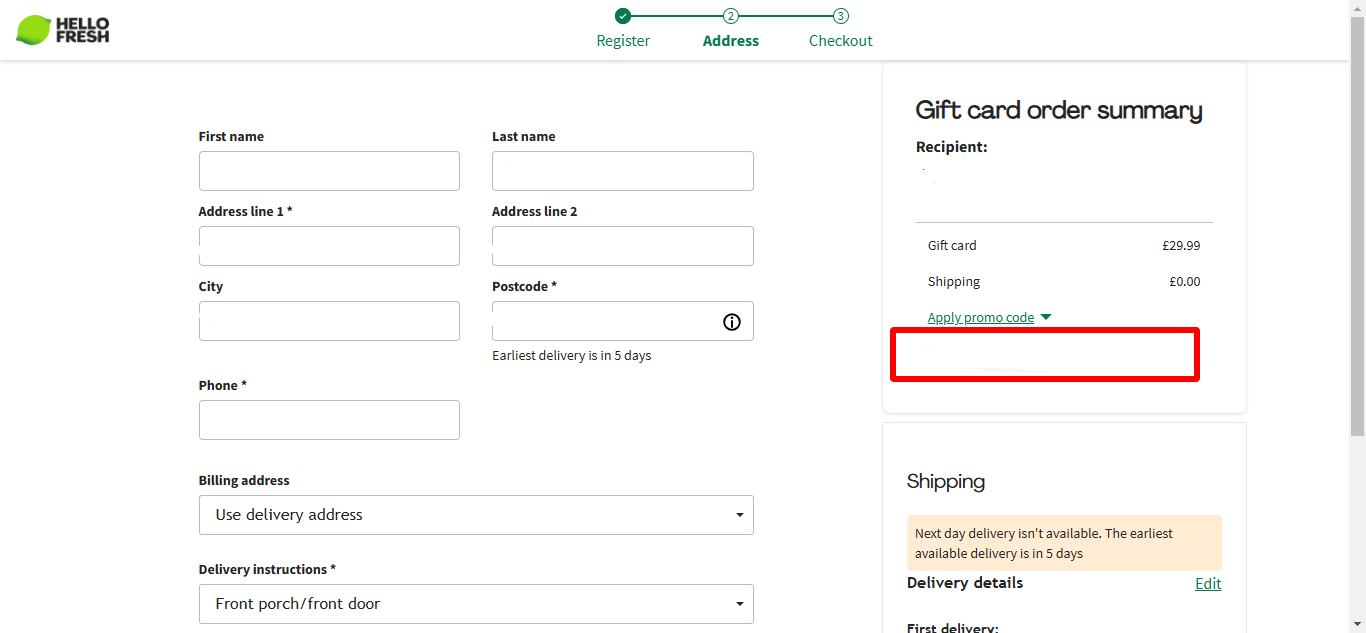Focus the Last name field
Image resolution: width=1366 pixels, height=633 pixels.
[x=623, y=171]
